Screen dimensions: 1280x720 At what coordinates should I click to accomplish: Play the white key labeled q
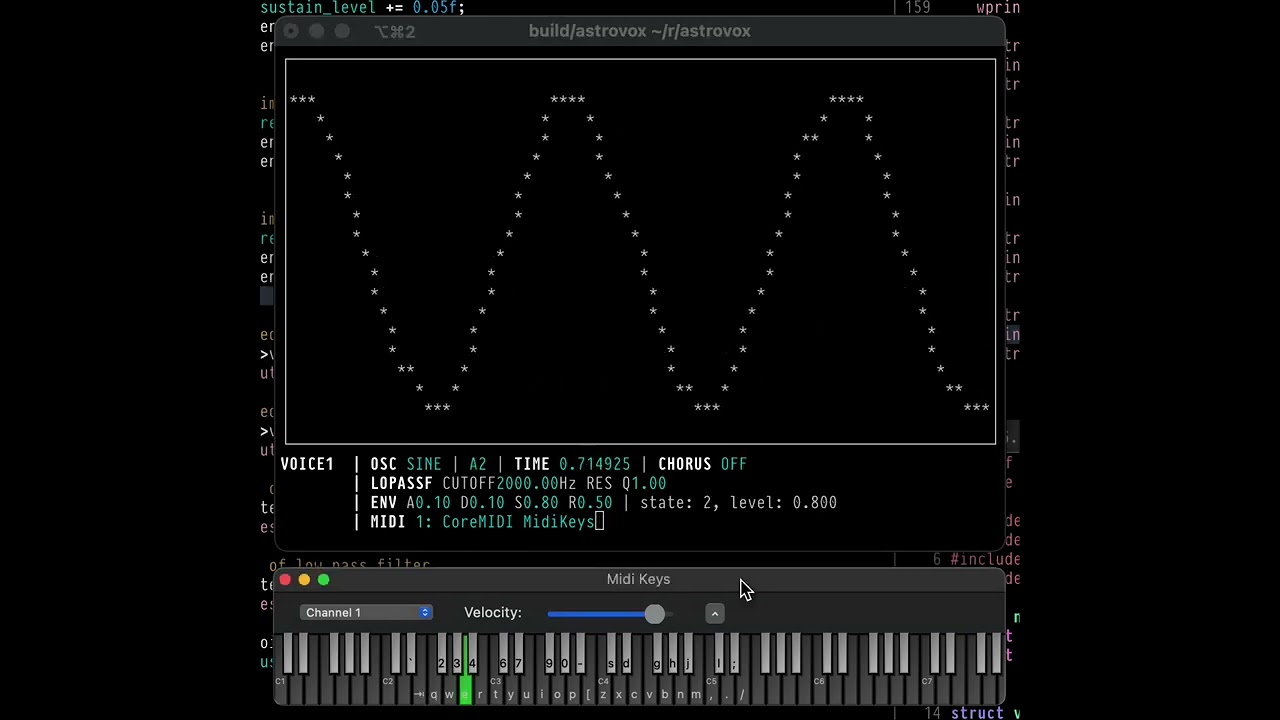[x=434, y=690]
